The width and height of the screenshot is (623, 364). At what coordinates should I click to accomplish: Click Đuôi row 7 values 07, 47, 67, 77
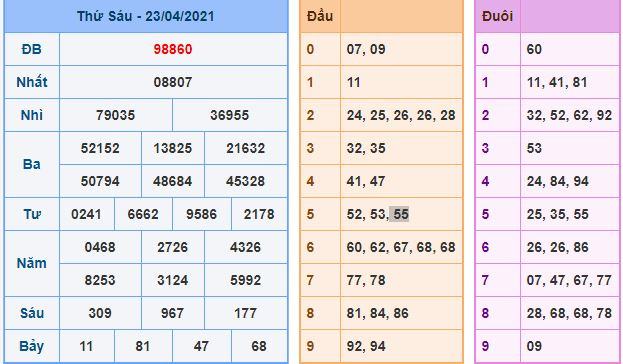coord(569,280)
